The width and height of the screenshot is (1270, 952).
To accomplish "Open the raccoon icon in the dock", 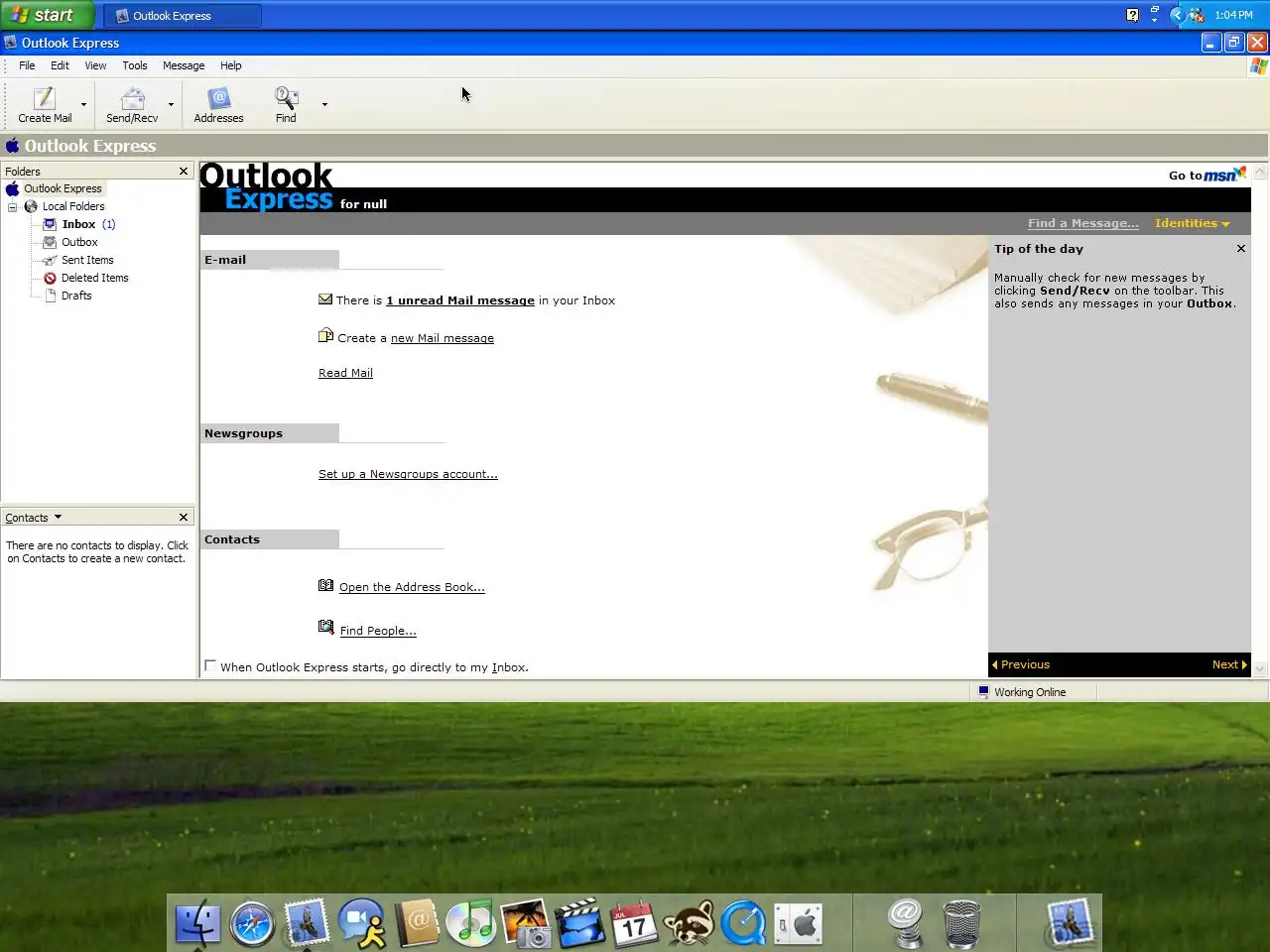I will pos(689,923).
